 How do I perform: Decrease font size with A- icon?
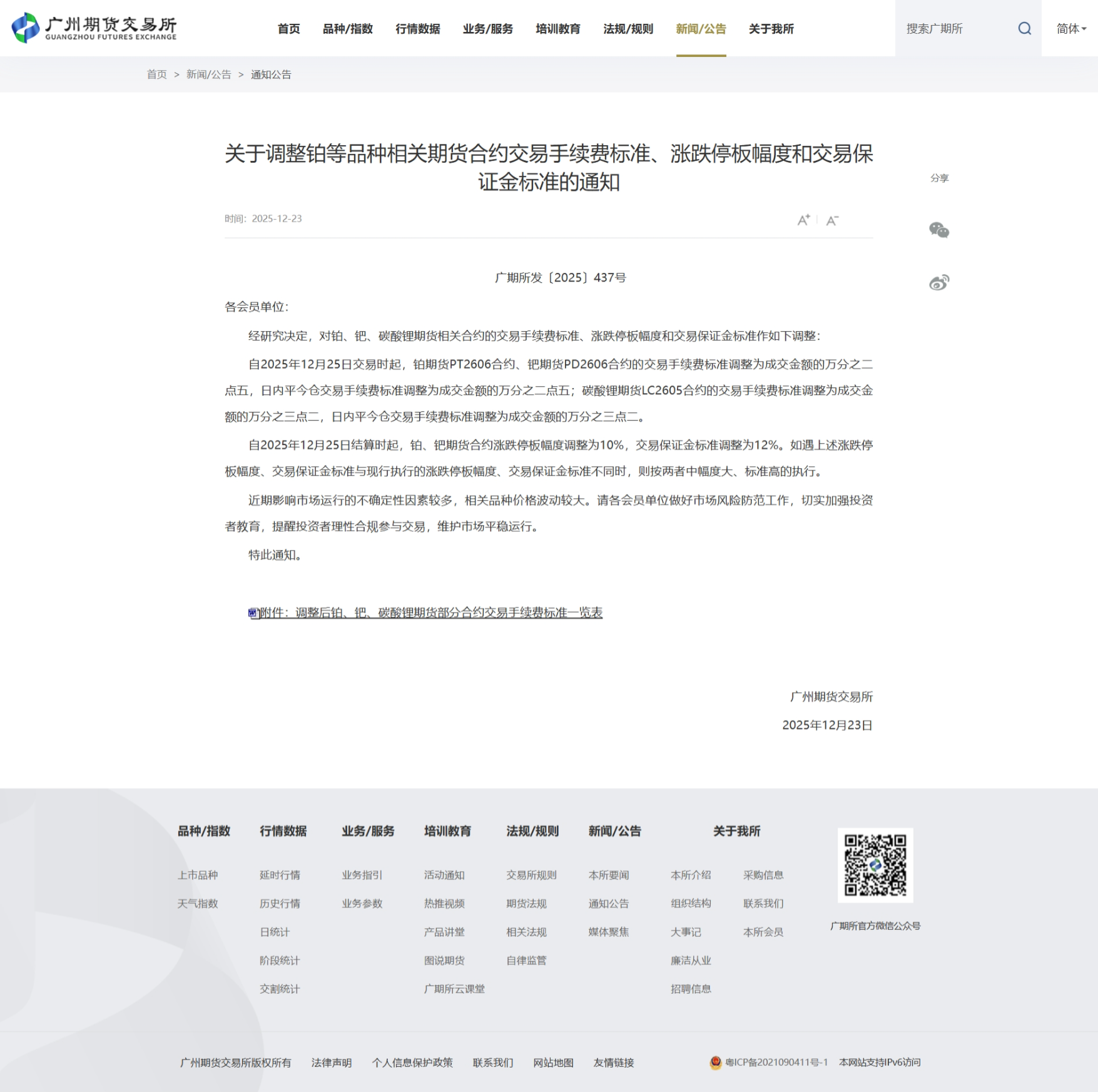click(832, 220)
